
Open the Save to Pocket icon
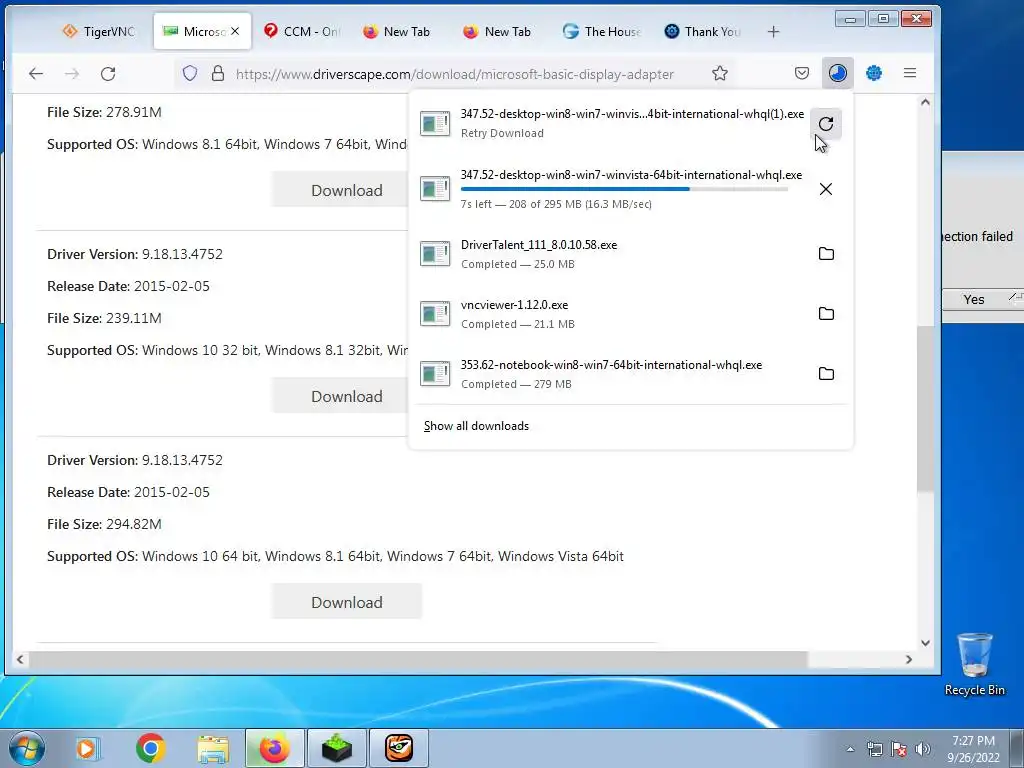pyautogui.click(x=802, y=73)
